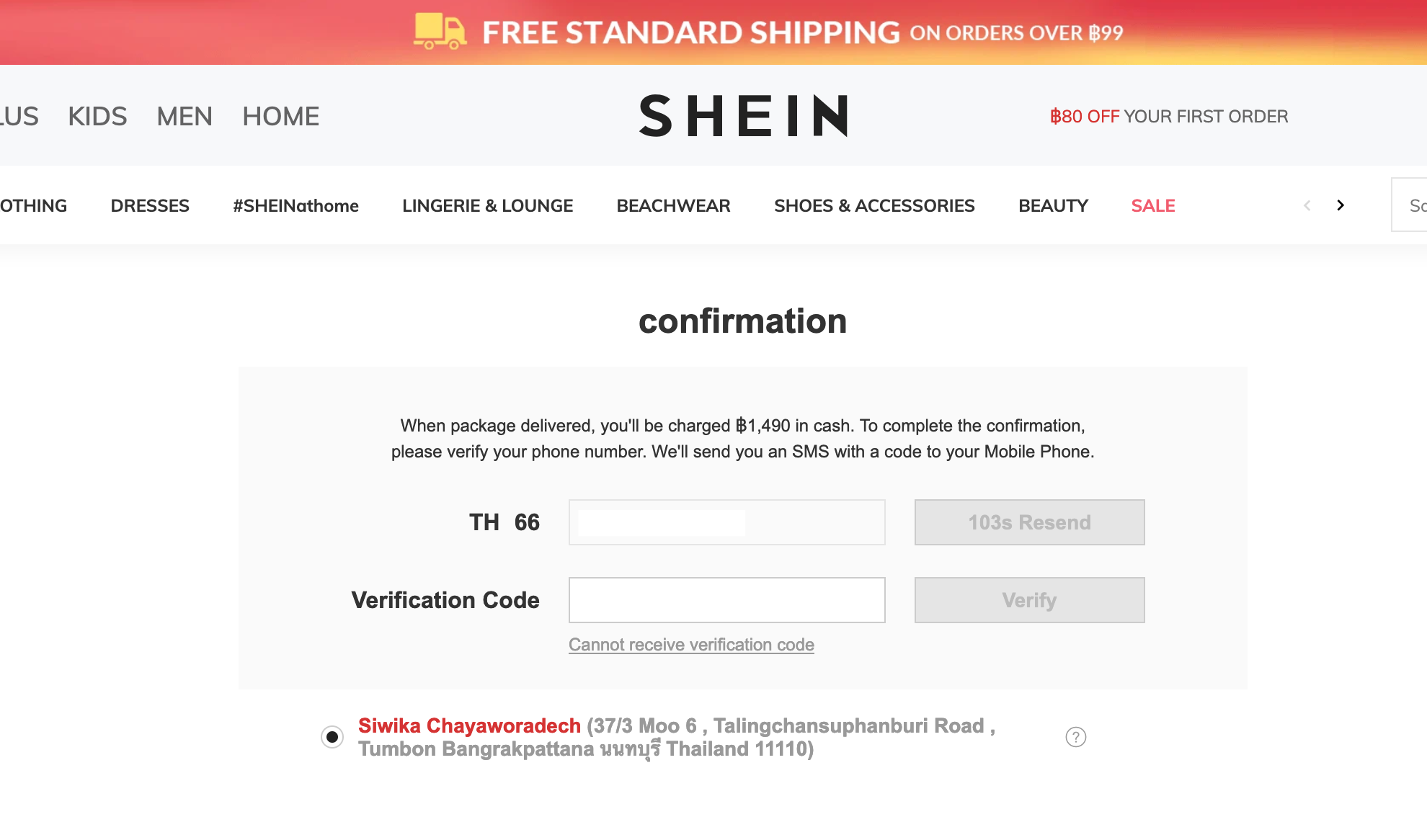This screenshot has width=1427, height=840.
Task: Click the Verify button
Action: pos(1029,600)
